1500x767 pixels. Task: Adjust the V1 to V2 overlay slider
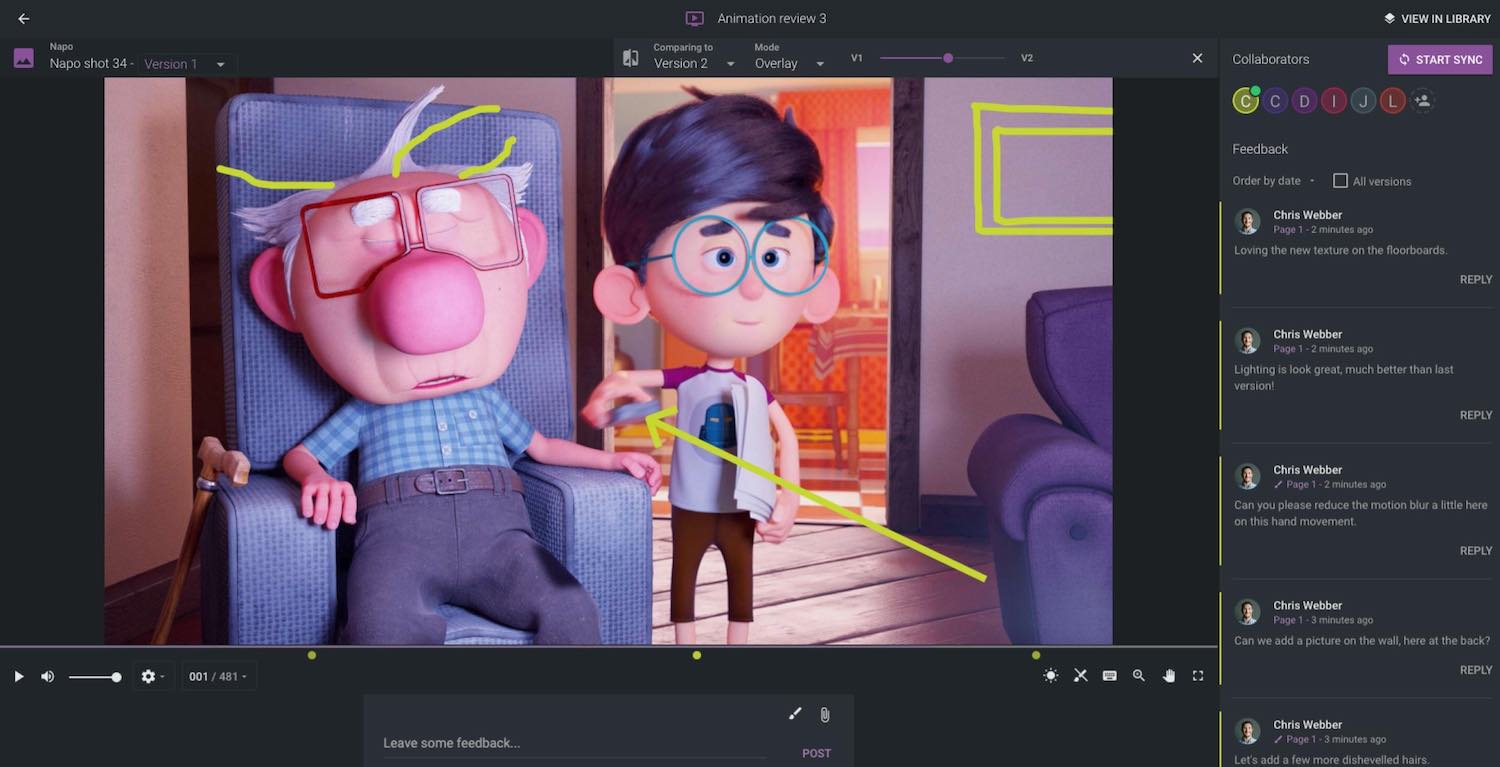coord(942,58)
